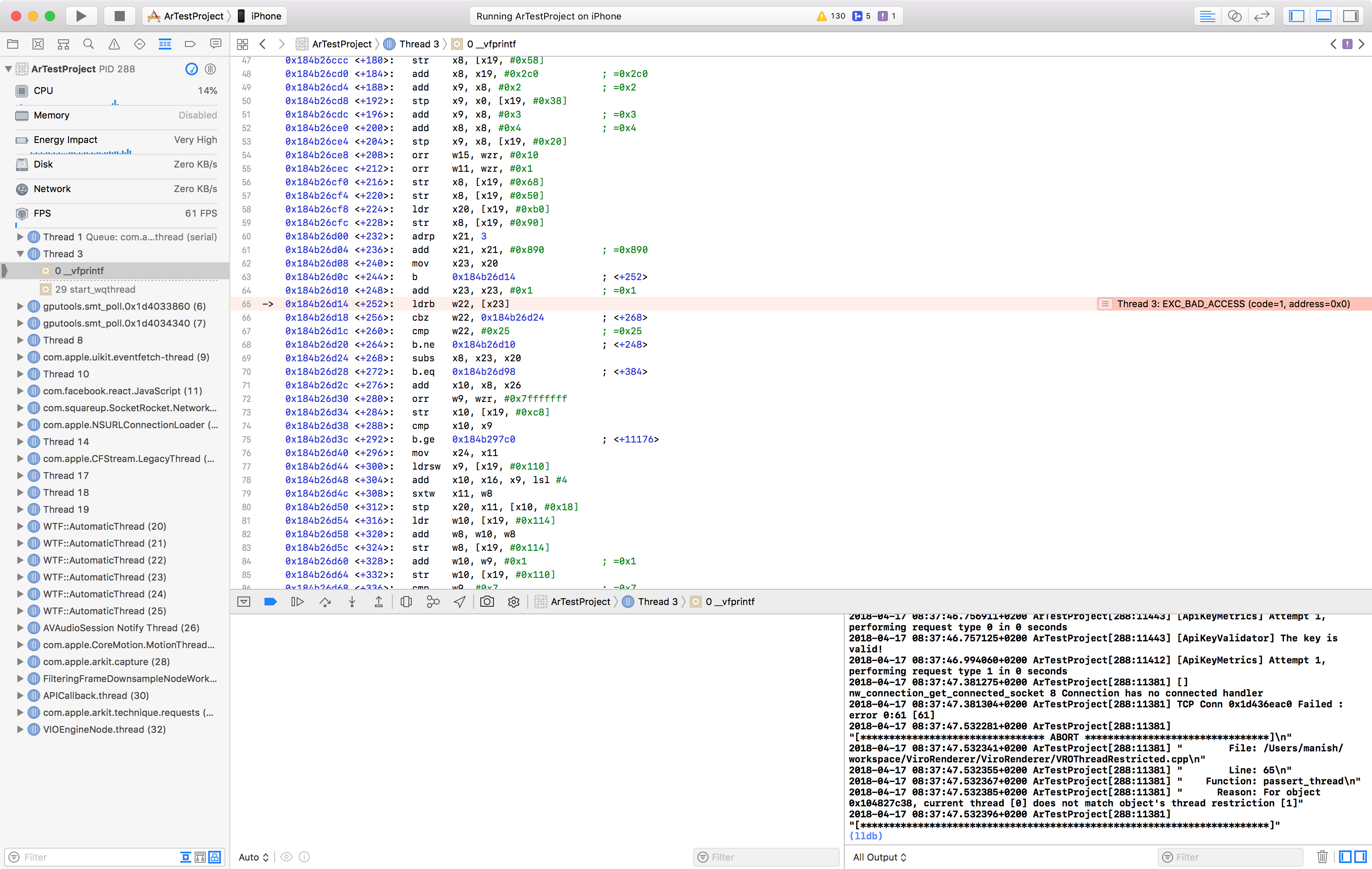The image size is (1372, 869).
Task: Click the CPU usage gauge showing 14%
Action: click(x=114, y=91)
